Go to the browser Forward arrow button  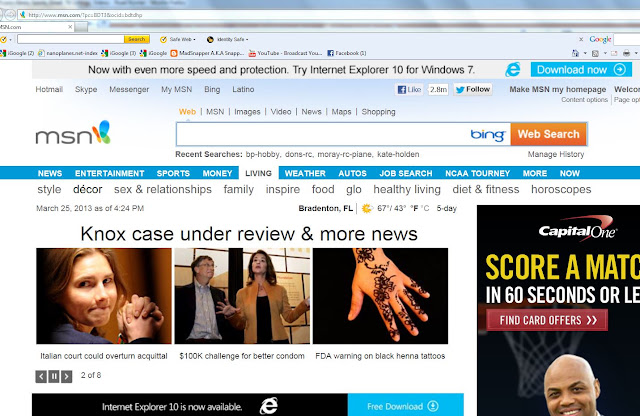tap(10, 15)
